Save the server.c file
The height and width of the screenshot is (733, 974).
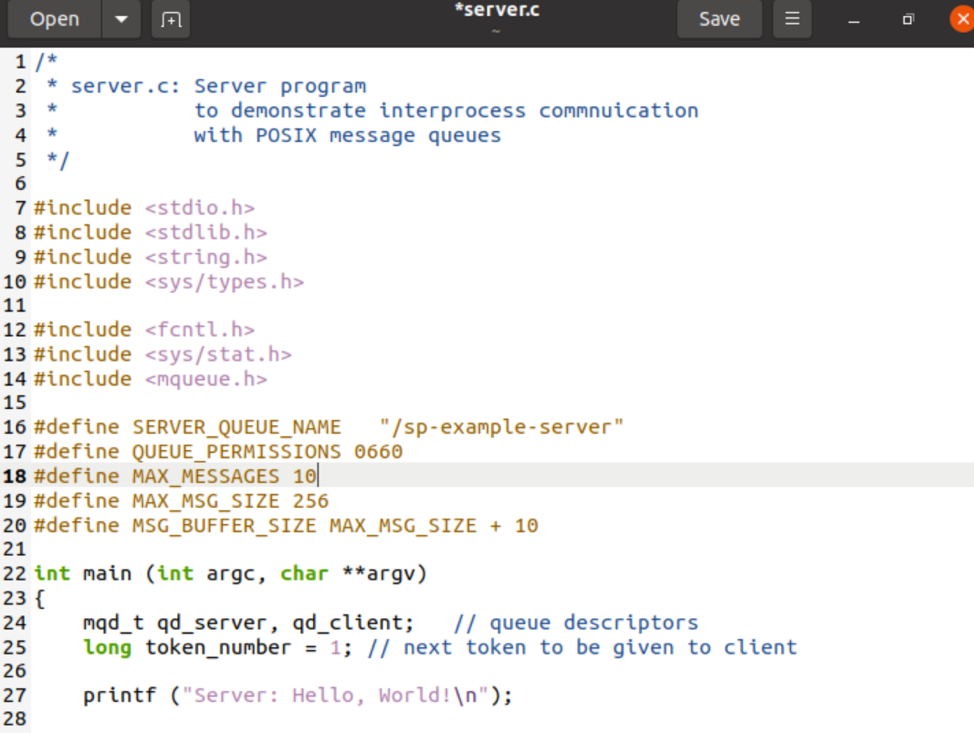[719, 19]
